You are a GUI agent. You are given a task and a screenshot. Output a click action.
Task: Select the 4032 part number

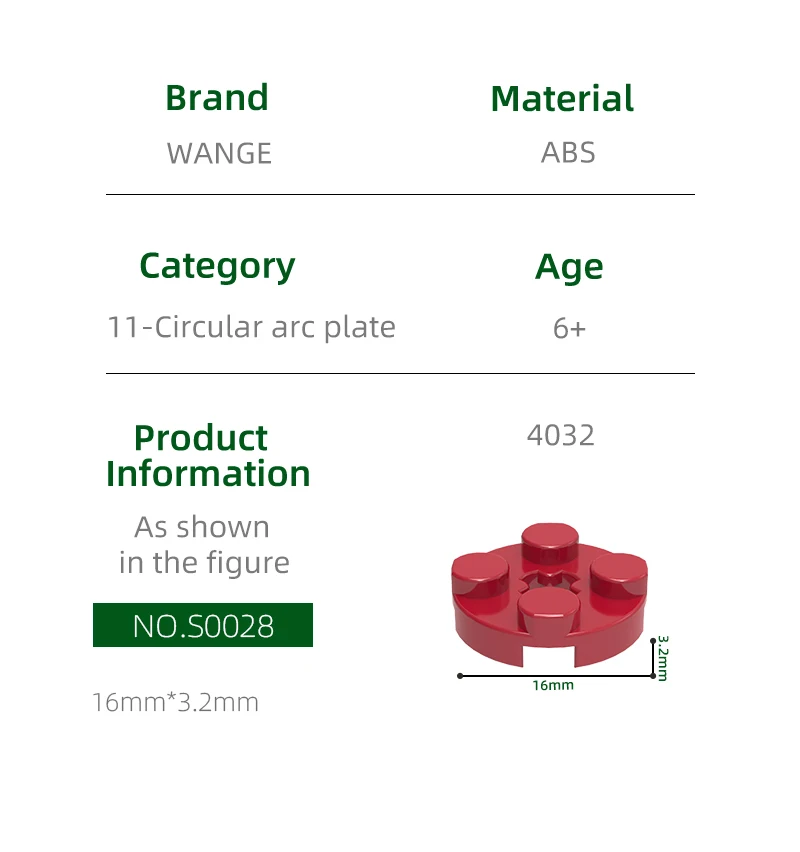pyautogui.click(x=561, y=435)
